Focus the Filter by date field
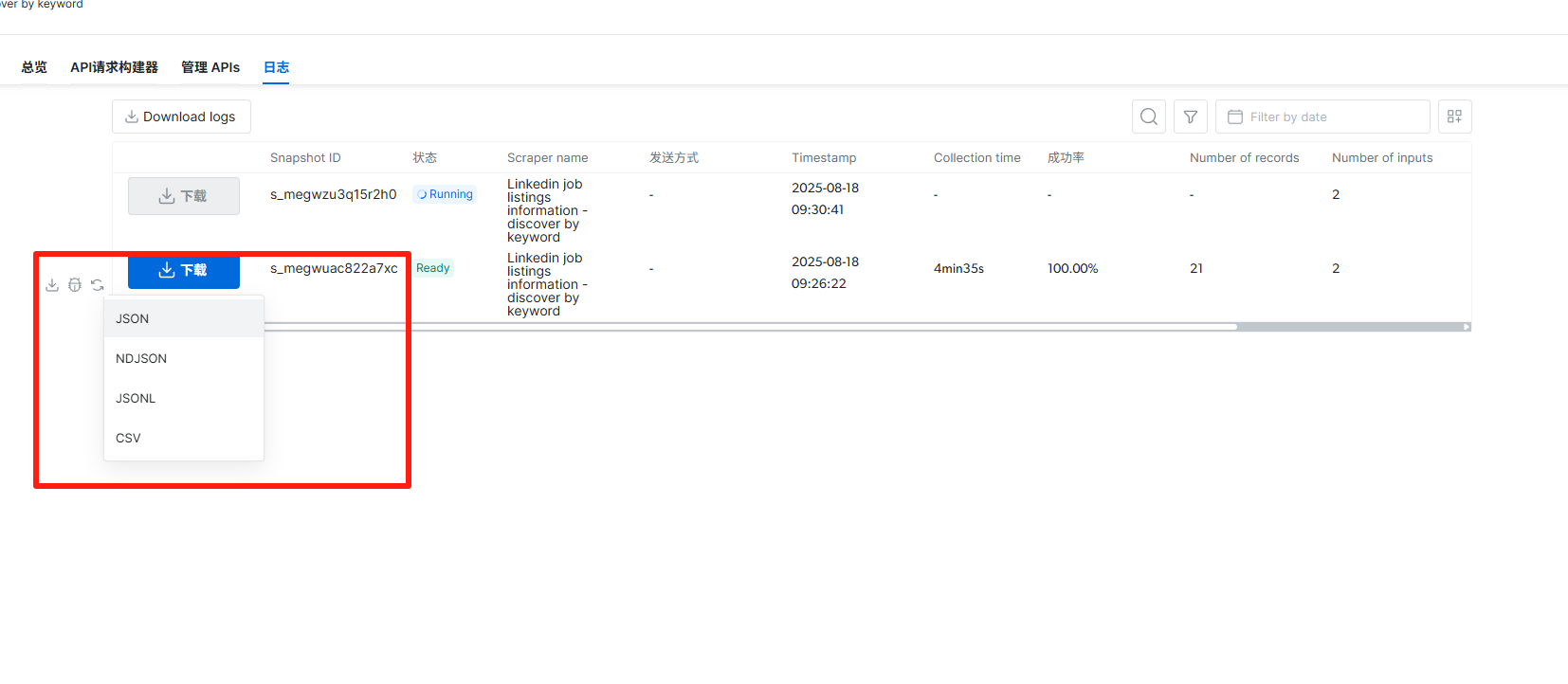Screen dimensions: 1568x684 [1322, 117]
